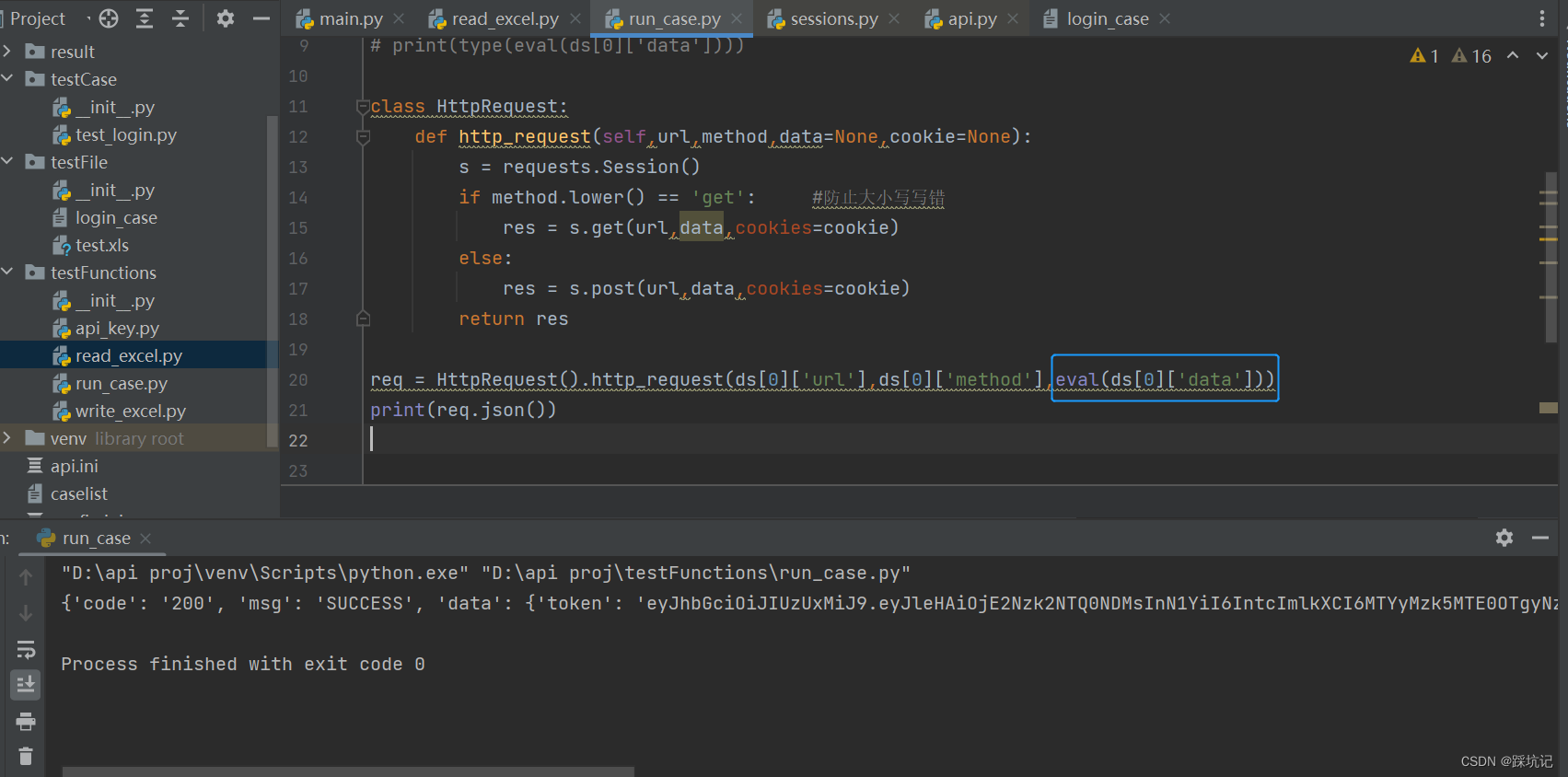
Task: Close the main.py editor tab
Action: [x=399, y=18]
